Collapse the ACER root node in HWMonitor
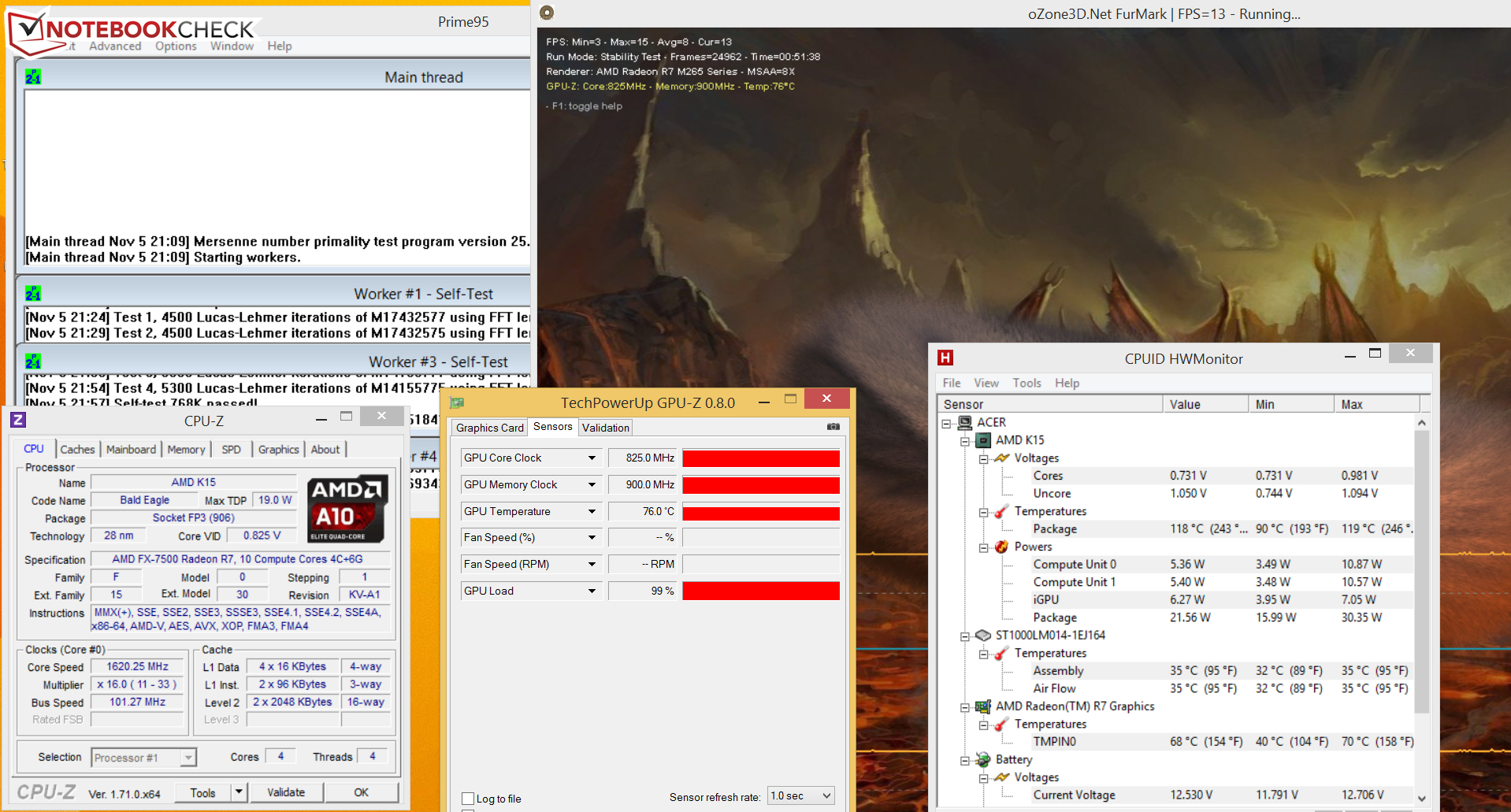The image size is (1511, 812). click(x=945, y=423)
